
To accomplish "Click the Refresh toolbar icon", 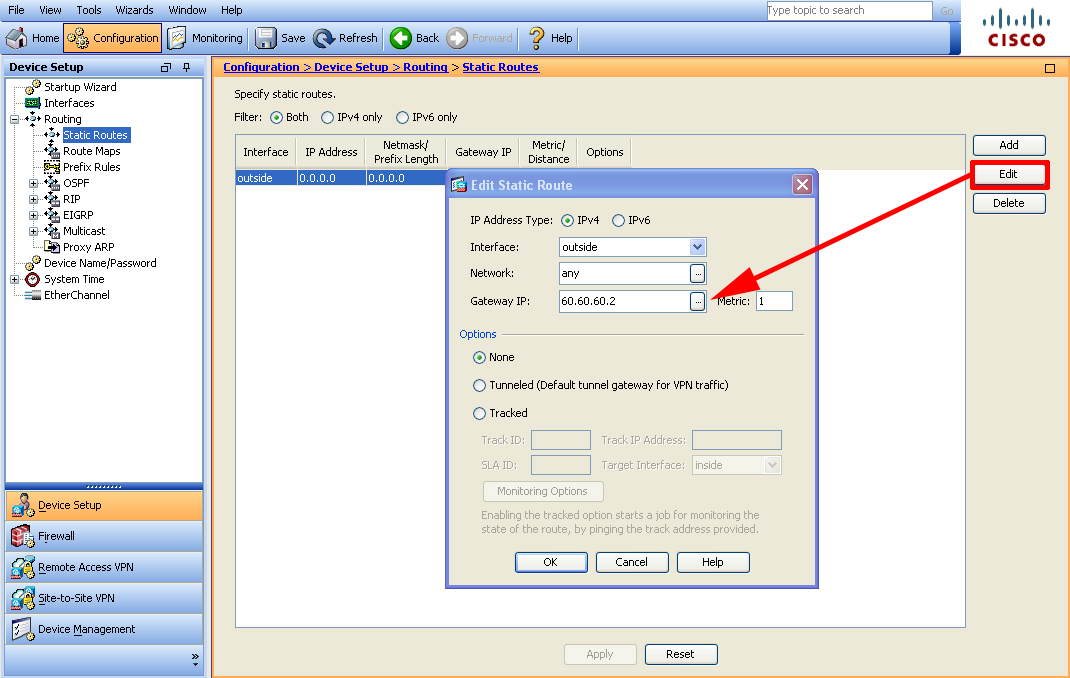I will pos(323,38).
